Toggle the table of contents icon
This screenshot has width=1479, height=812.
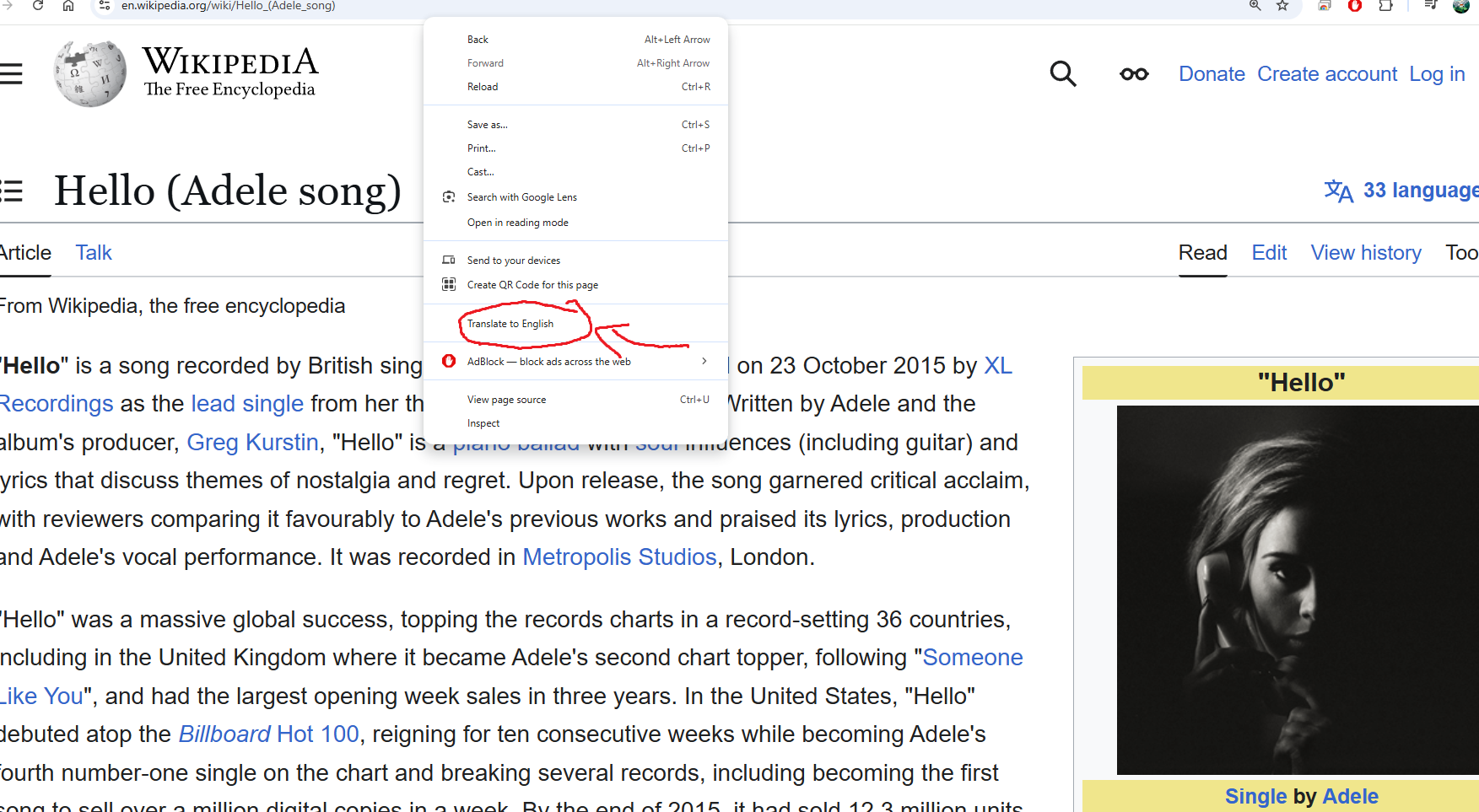point(10,191)
